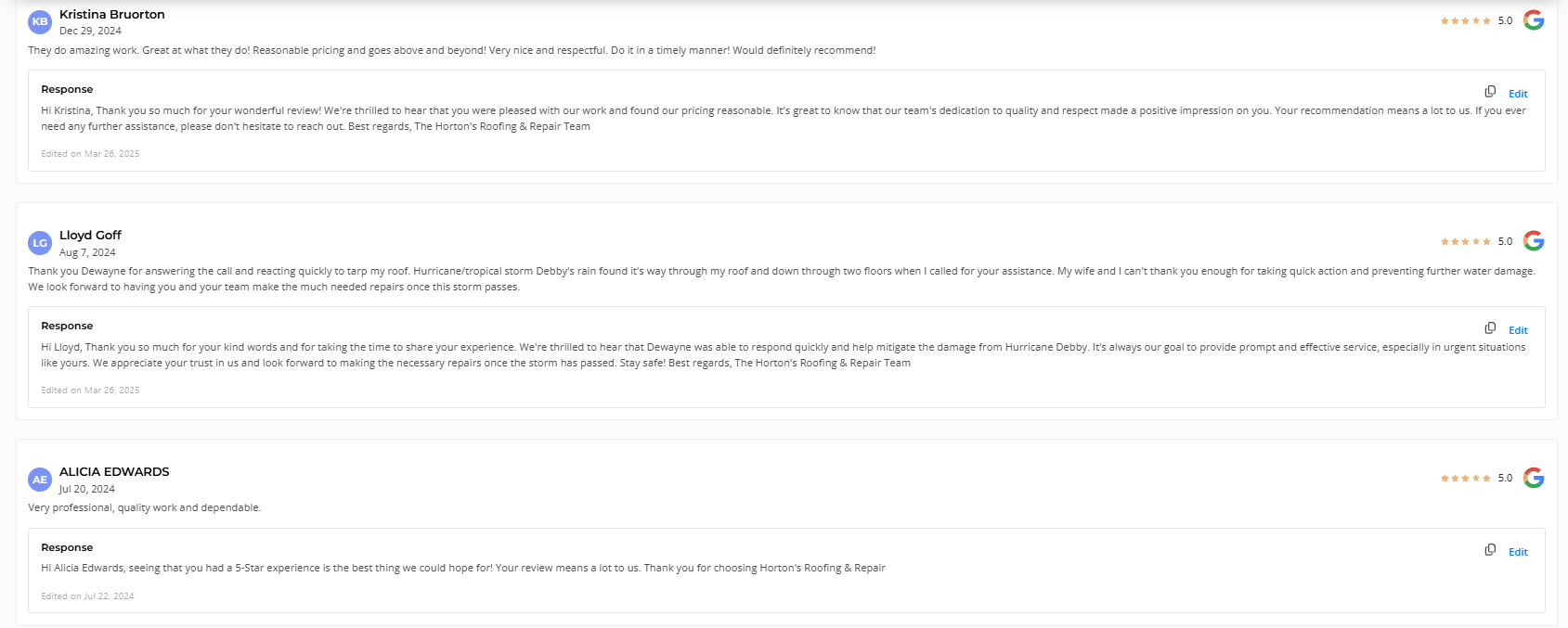Open reviewer name Kristina Bruorton
The image size is (1568, 628).
click(112, 14)
